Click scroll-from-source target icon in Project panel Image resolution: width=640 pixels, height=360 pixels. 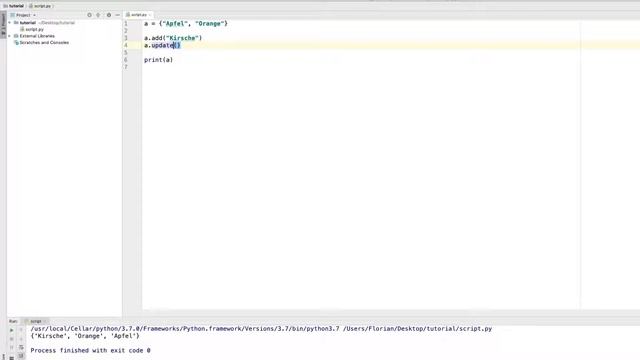click(89, 15)
